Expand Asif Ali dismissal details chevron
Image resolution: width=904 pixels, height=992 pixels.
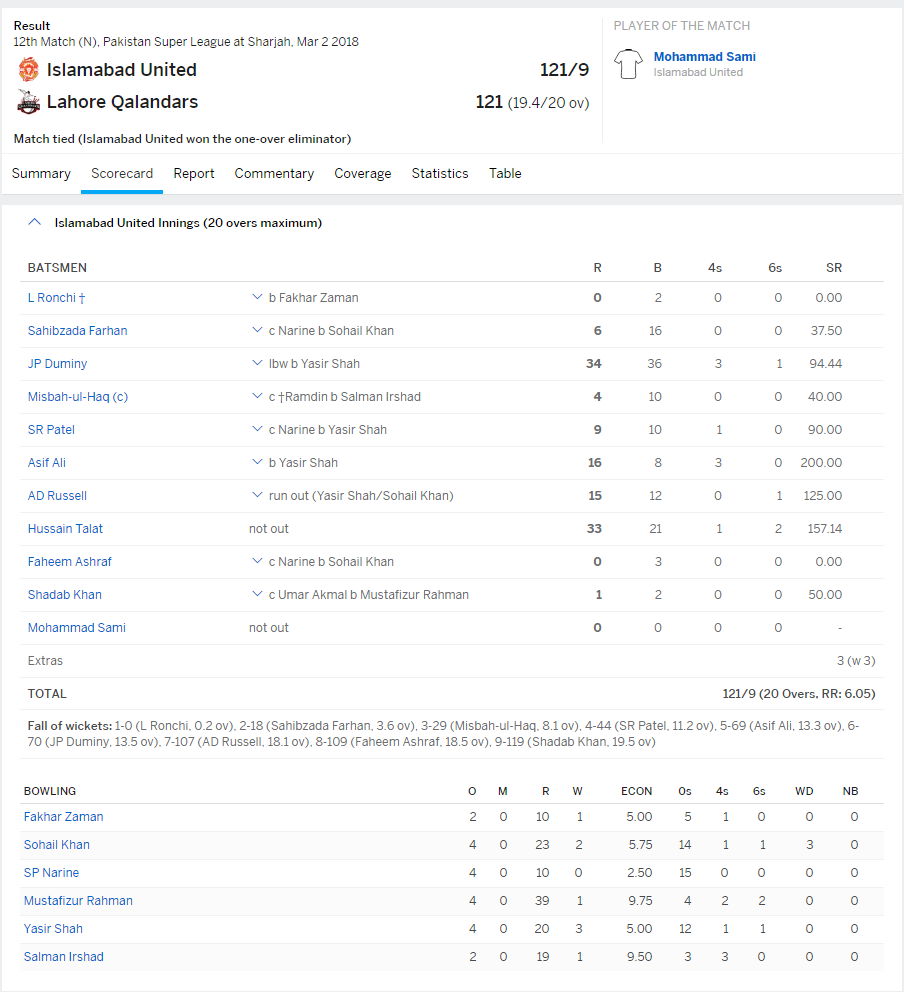click(257, 463)
